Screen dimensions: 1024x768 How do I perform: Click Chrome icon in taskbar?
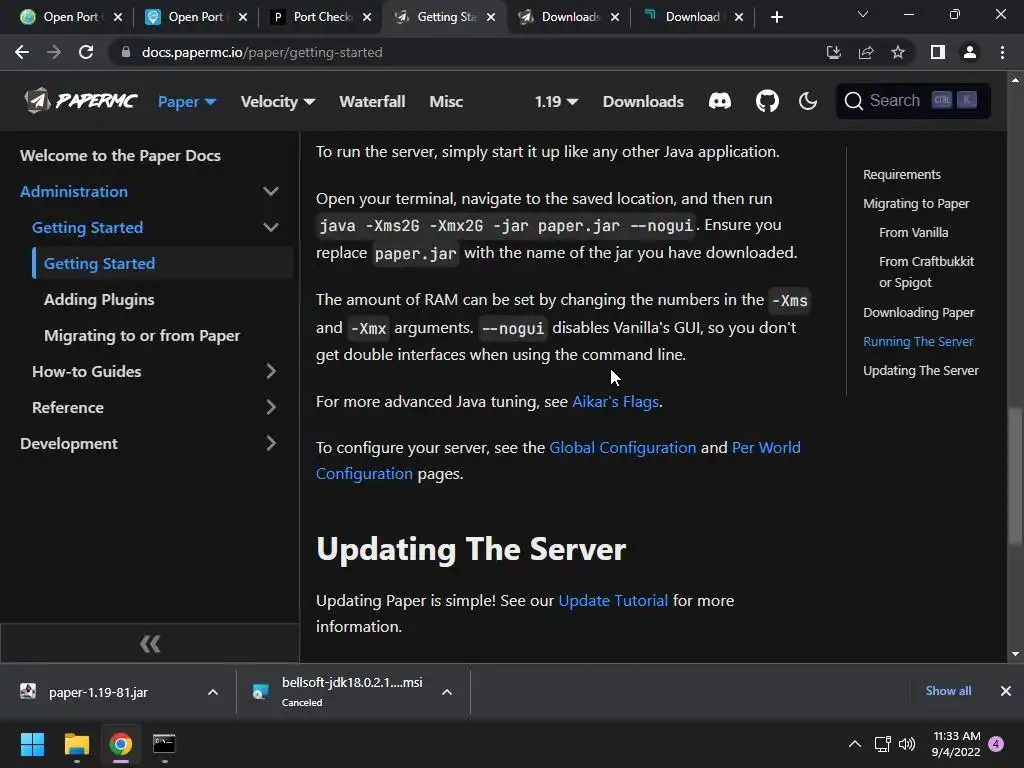pyautogui.click(x=121, y=744)
